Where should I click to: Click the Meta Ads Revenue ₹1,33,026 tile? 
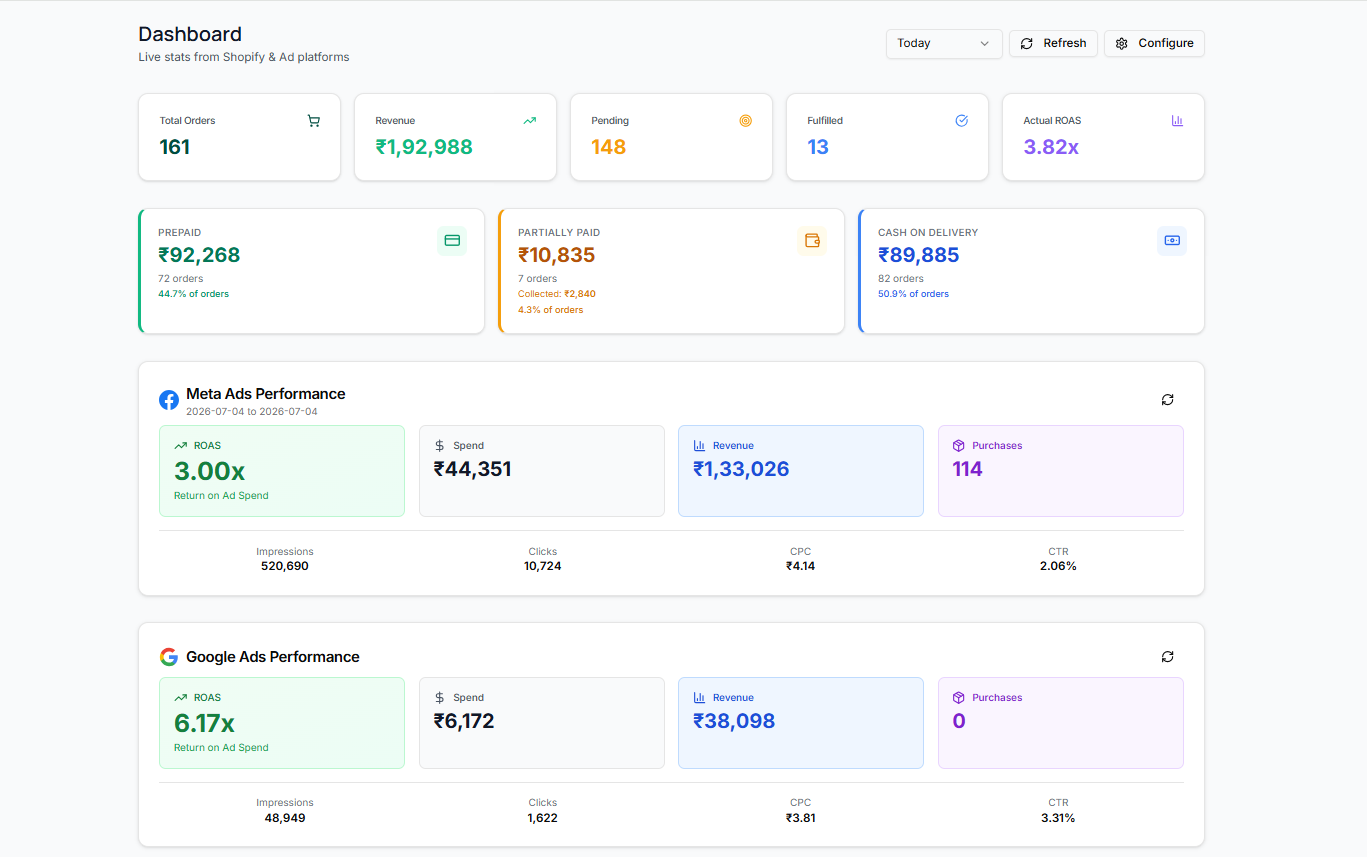tap(801, 471)
